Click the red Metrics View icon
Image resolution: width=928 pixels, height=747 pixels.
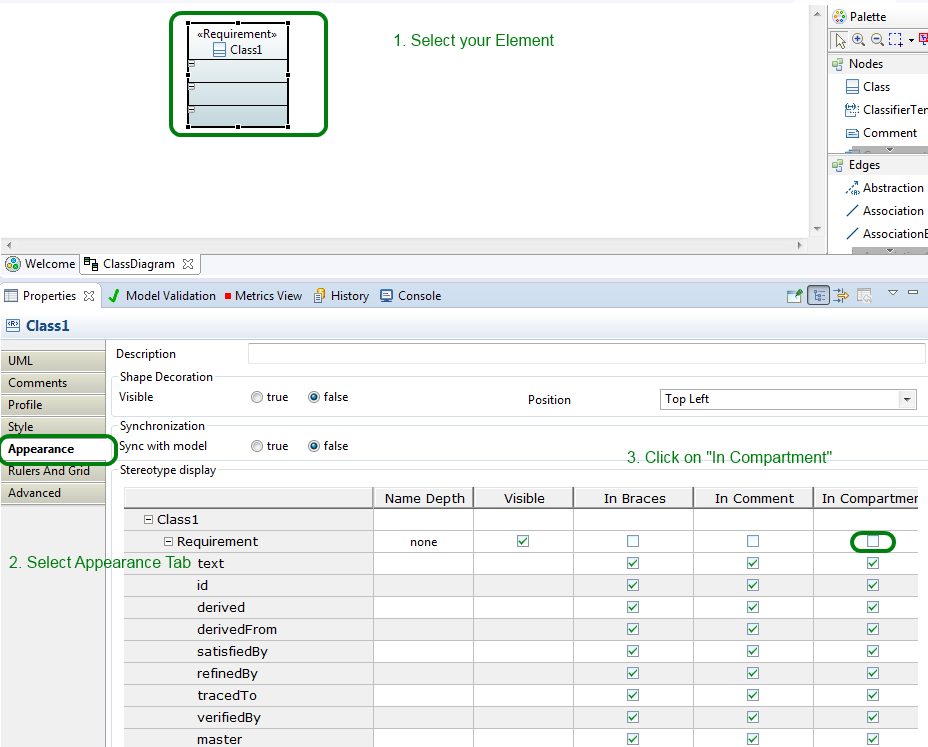(x=228, y=296)
